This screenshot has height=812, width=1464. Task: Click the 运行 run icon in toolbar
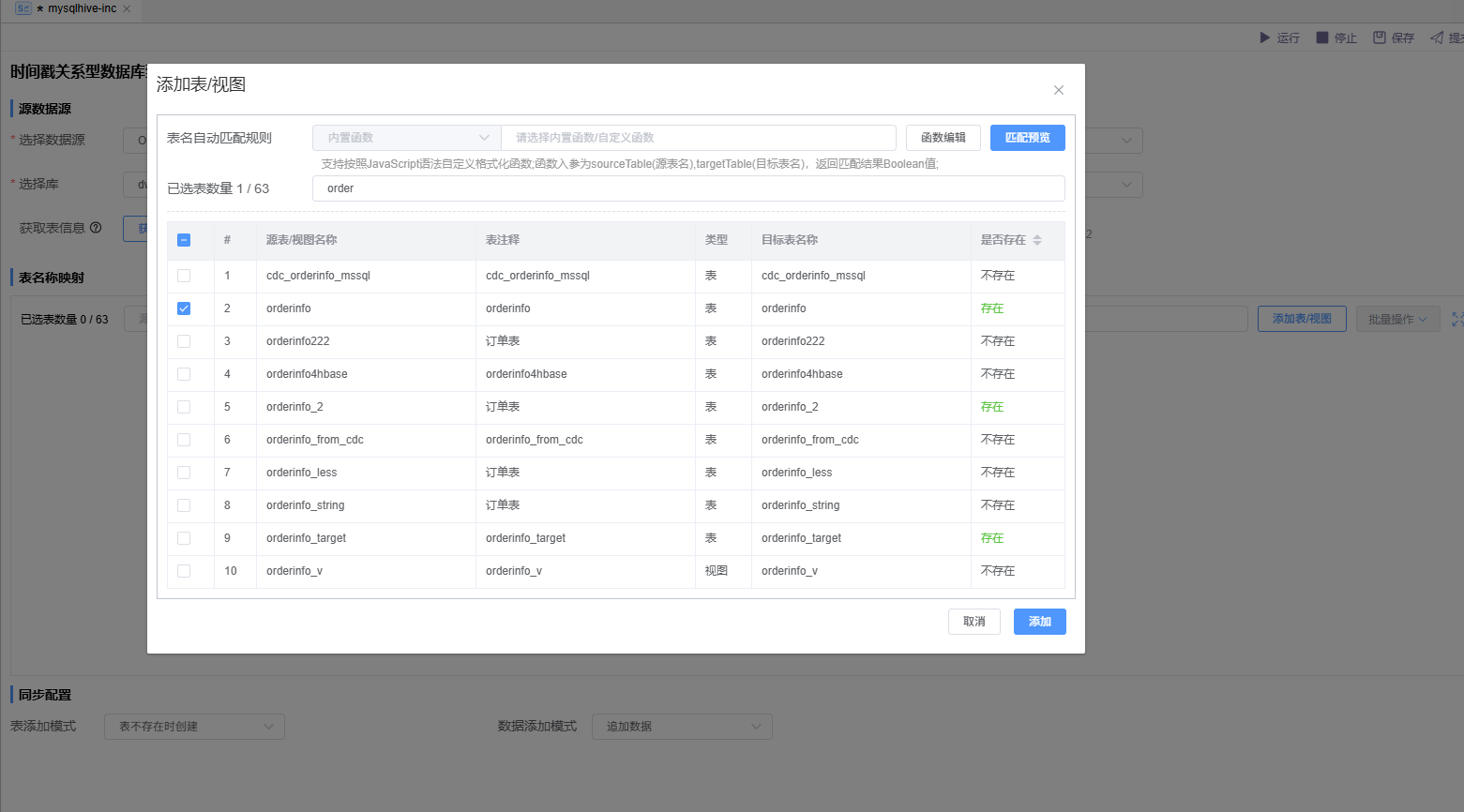click(x=1264, y=38)
